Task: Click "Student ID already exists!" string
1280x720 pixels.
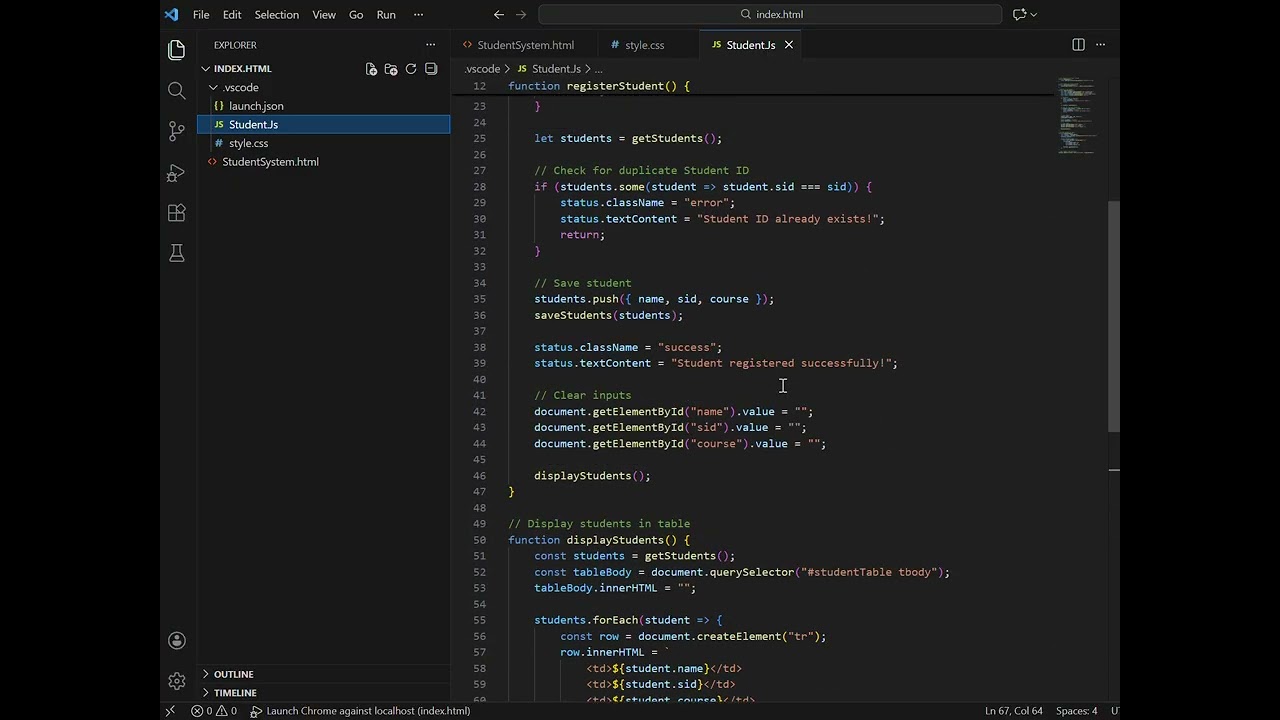Action: [787, 219]
